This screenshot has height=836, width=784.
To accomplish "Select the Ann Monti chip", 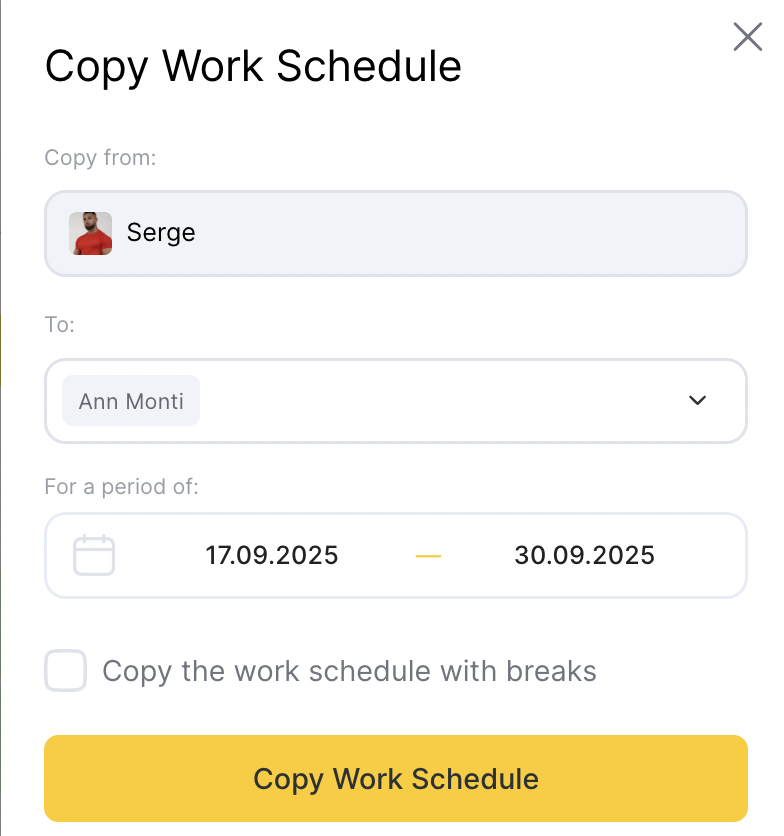I will 131,401.
